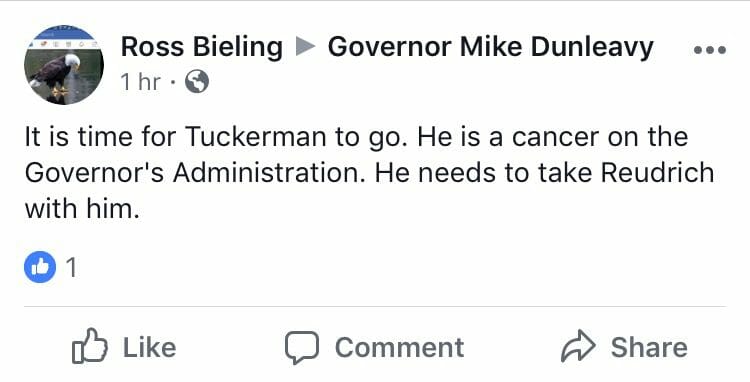Click the curved arrow Share icon
750x382 pixels.
pos(578,346)
